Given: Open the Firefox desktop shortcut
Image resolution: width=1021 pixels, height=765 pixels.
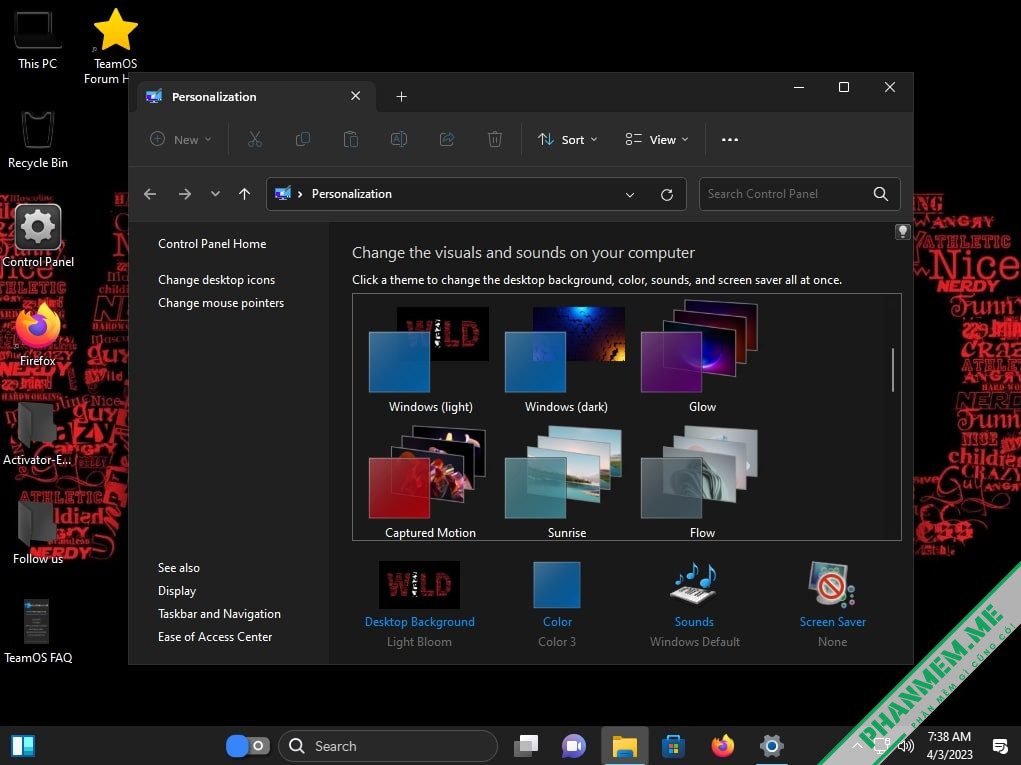Looking at the screenshot, I should (x=38, y=335).
